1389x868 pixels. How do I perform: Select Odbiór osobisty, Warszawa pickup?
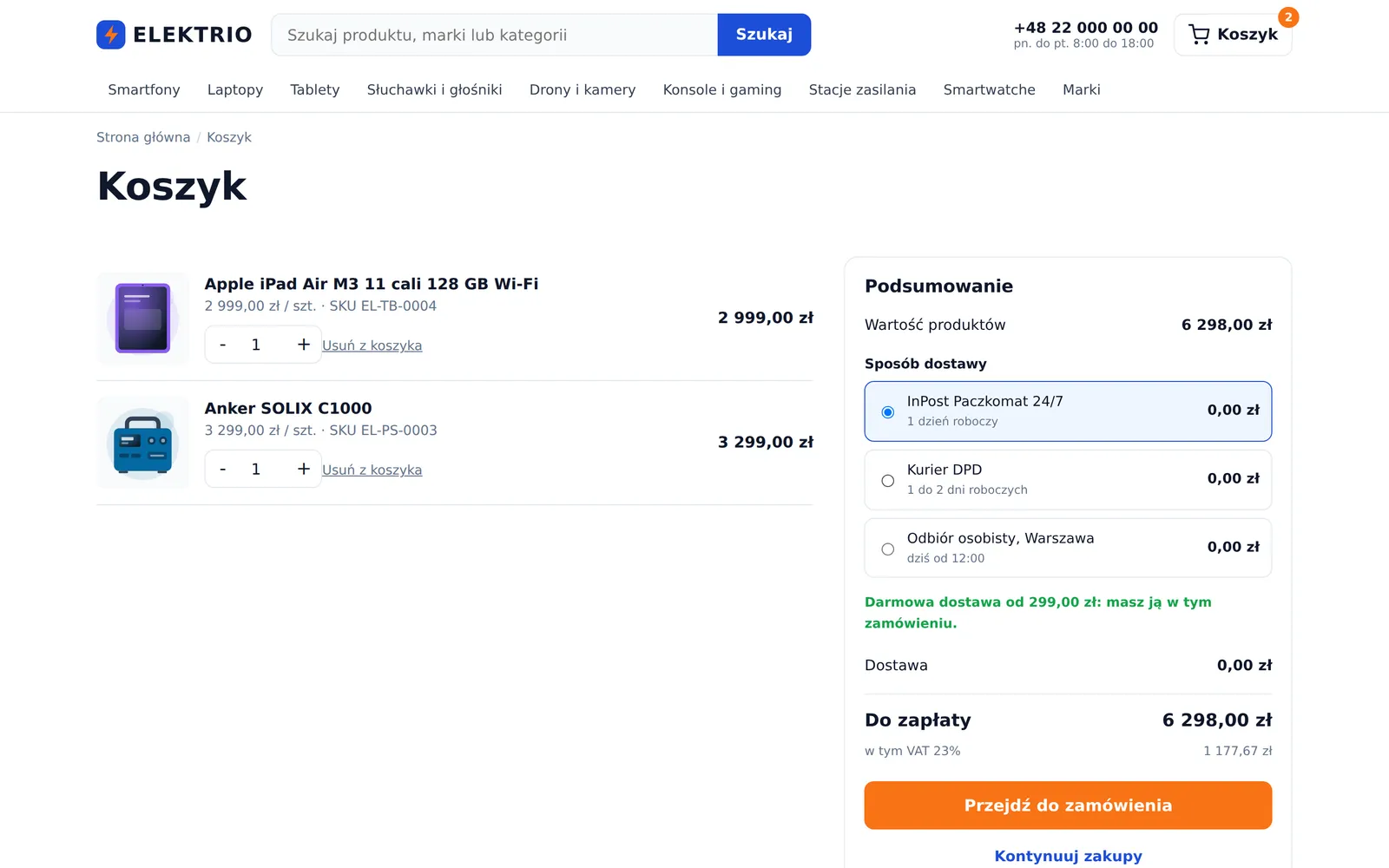click(x=1068, y=548)
